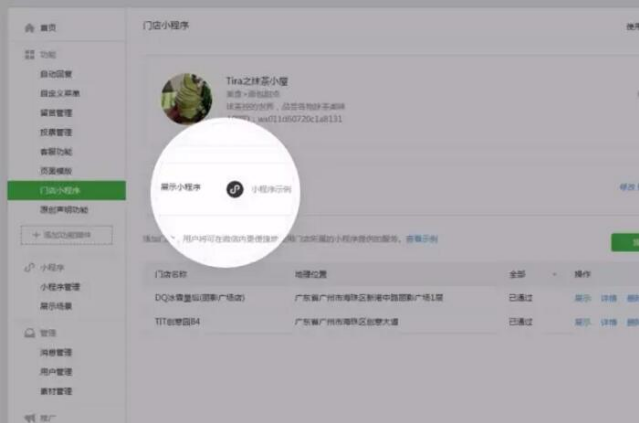Expand the 全部 status filter dropdown
The width and height of the screenshot is (639, 423).
pos(555,273)
